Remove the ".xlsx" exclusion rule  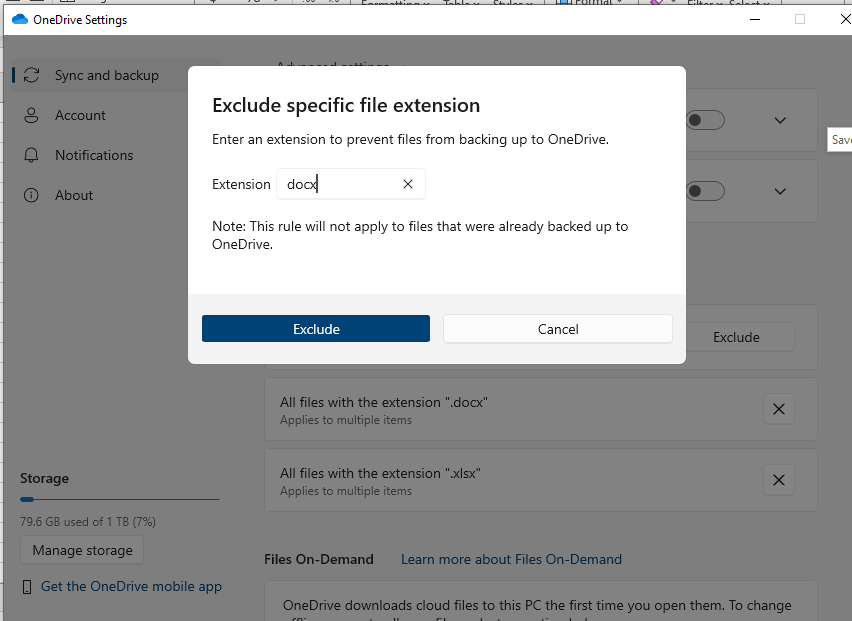pyautogui.click(x=779, y=480)
